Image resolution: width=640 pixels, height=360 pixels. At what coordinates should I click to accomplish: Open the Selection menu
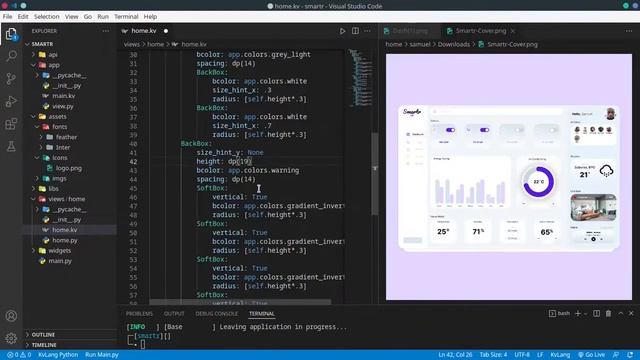click(47, 17)
